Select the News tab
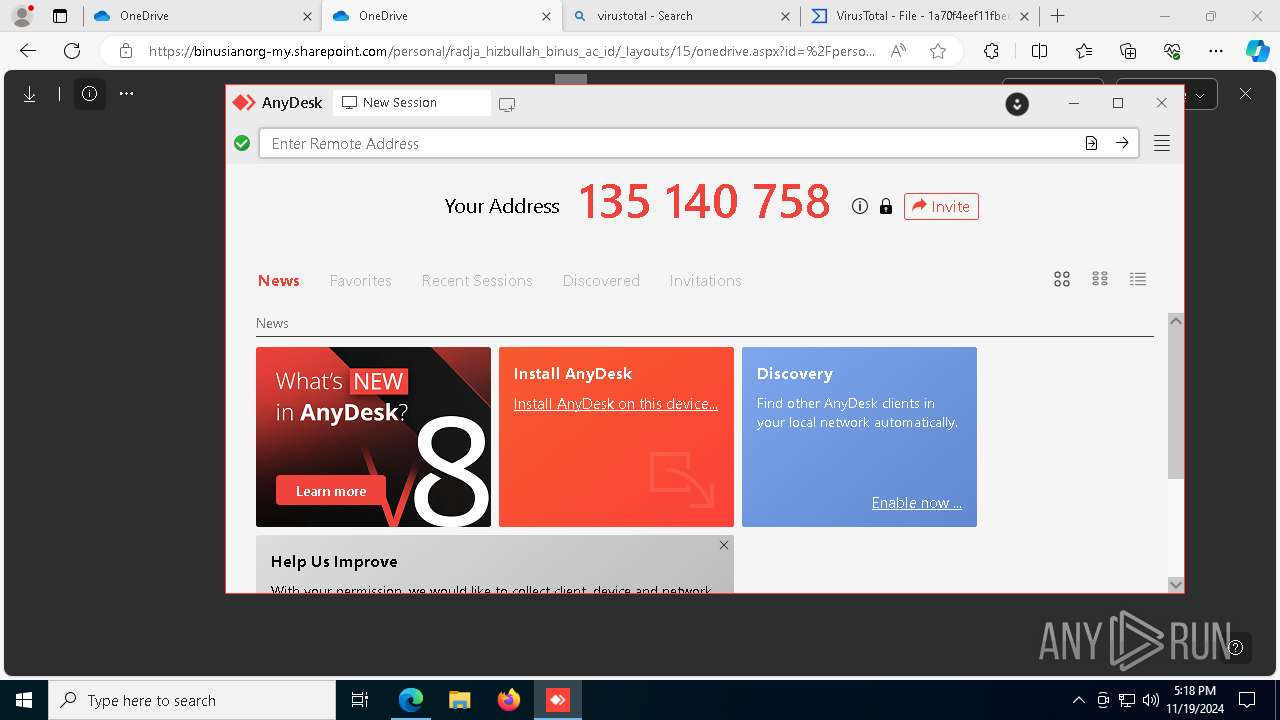 pyautogui.click(x=279, y=281)
